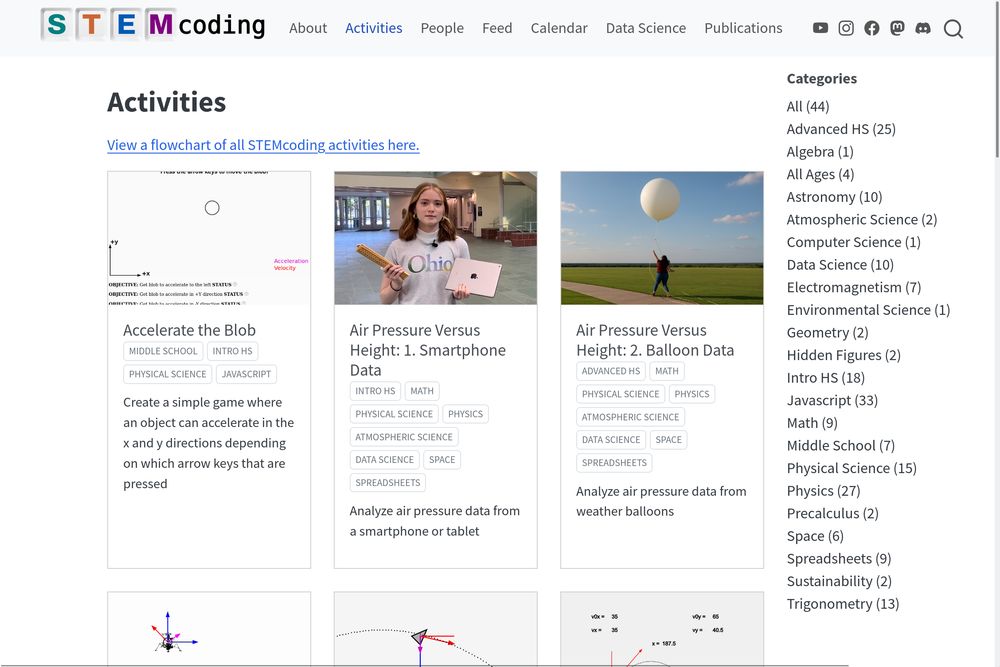Open the Smartphone Data activity photo
Image resolution: width=1000 pixels, height=667 pixels.
pos(436,238)
